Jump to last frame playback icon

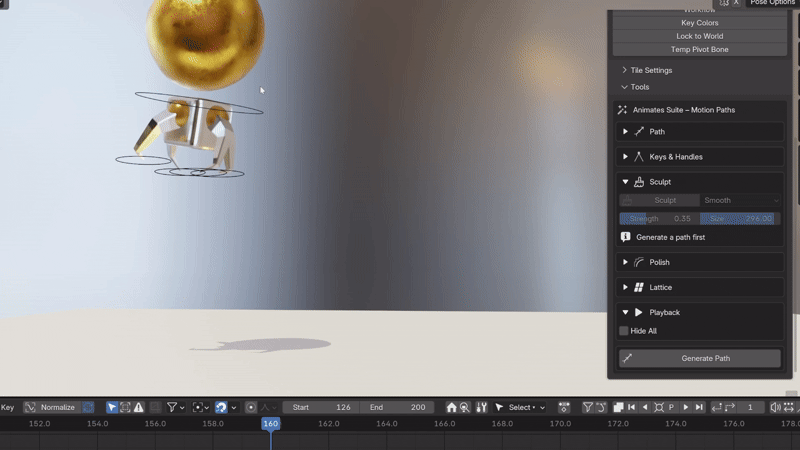(699, 407)
